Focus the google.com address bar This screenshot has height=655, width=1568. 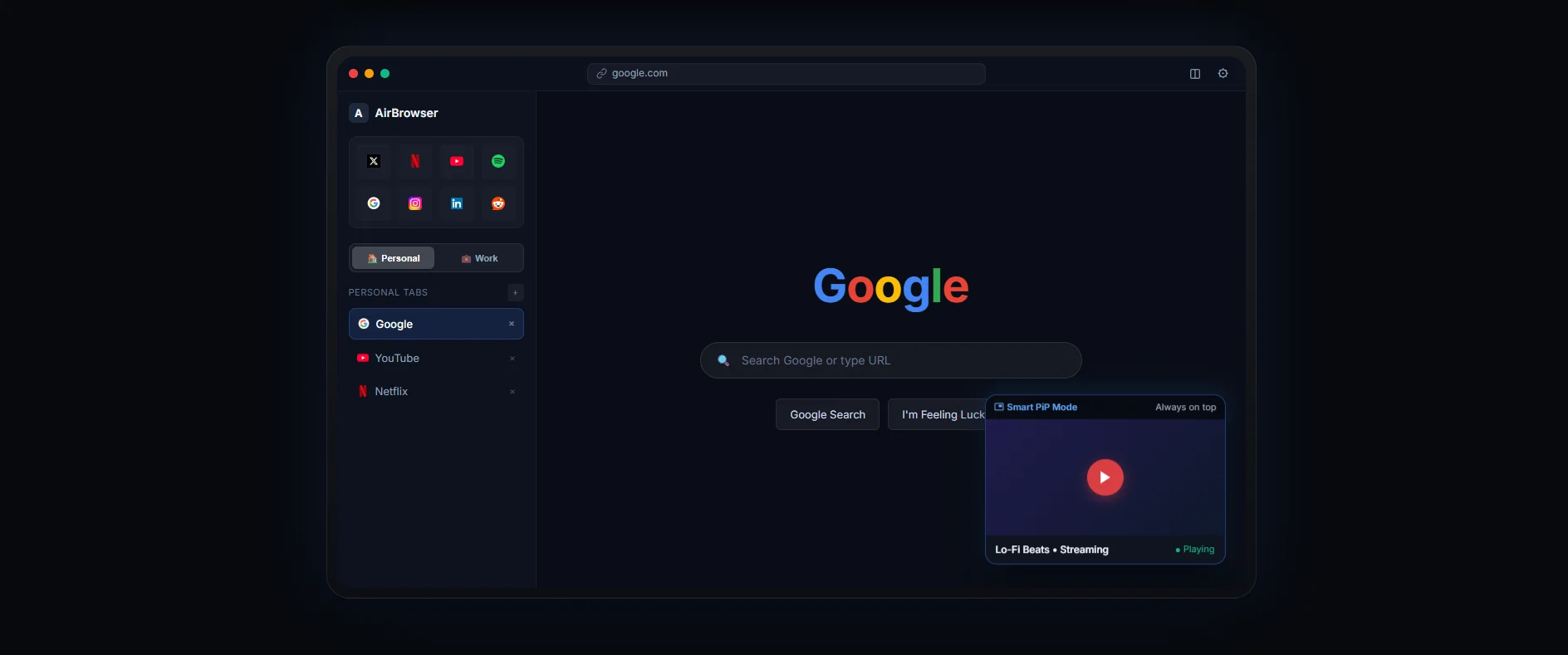786,74
